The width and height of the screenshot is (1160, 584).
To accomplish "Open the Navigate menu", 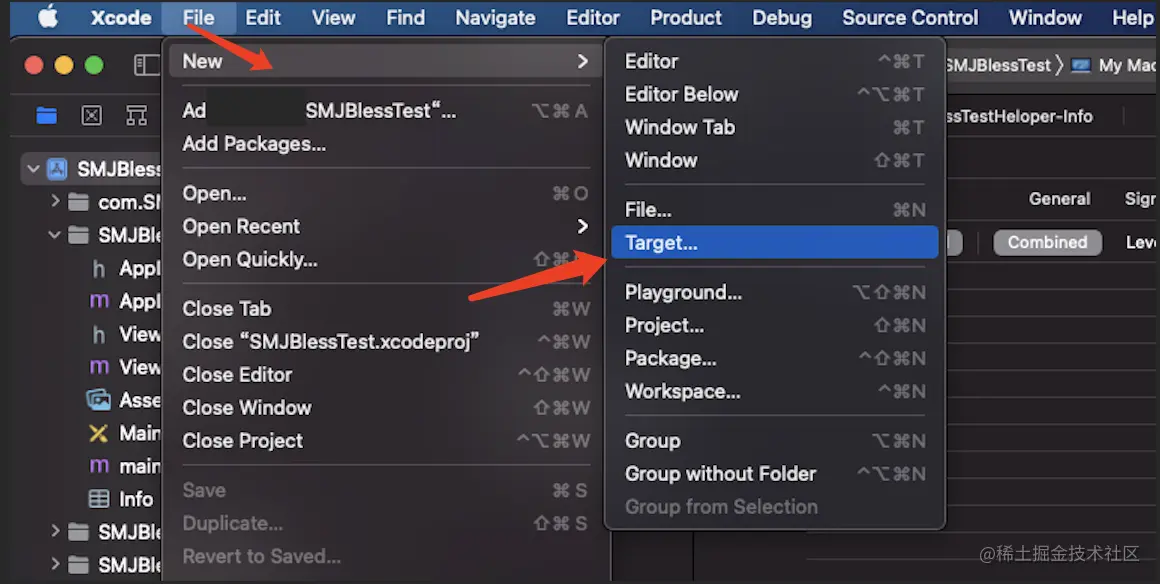I will tap(495, 18).
